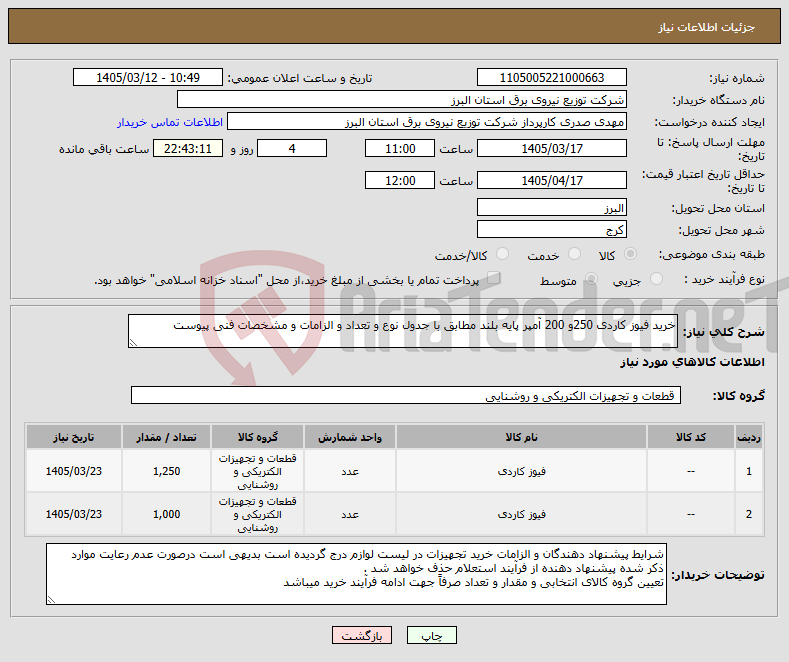Select the خدمت radio button

[574, 254]
